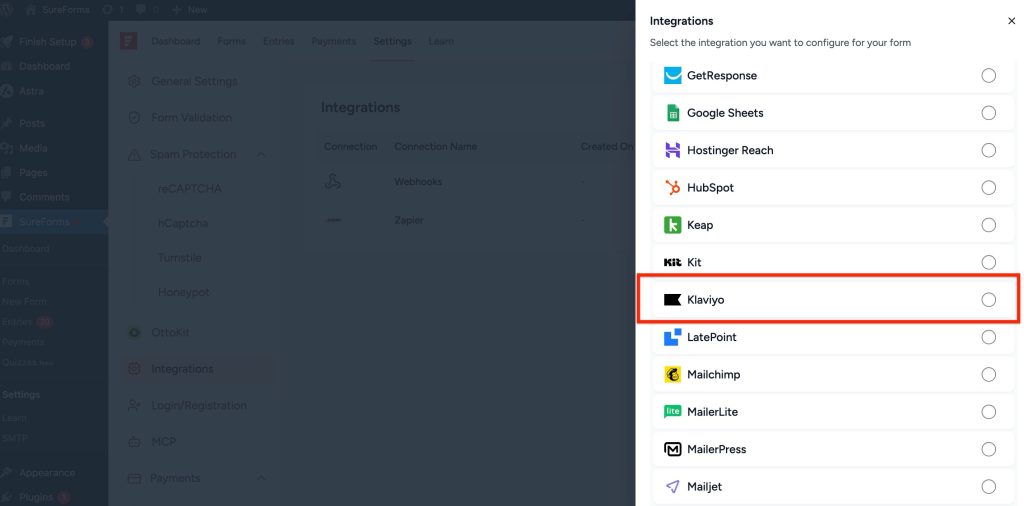The height and width of the screenshot is (506, 1024).
Task: Click the Spam Protection warning icon
Action: [x=135, y=155]
